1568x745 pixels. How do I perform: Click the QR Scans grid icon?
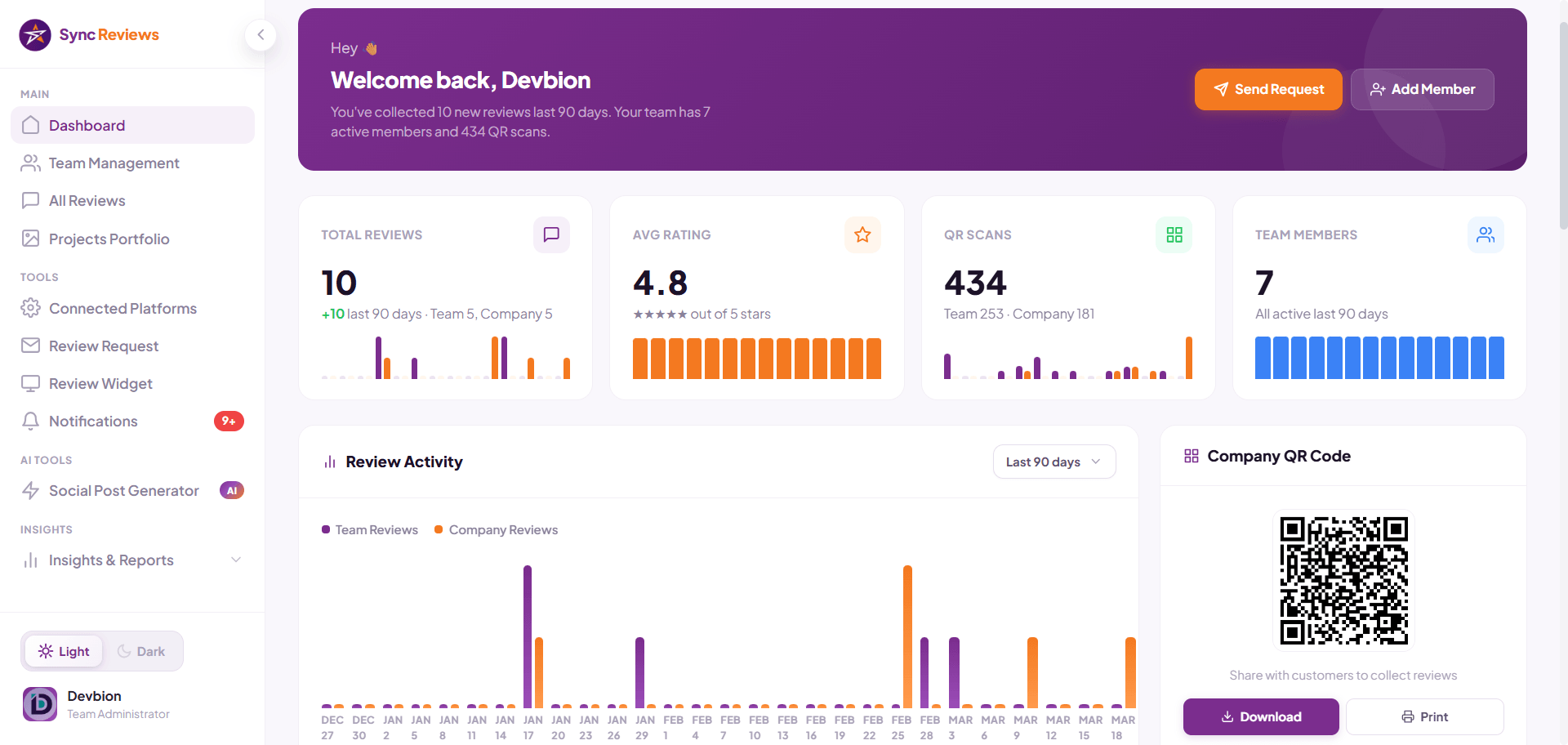click(1174, 234)
